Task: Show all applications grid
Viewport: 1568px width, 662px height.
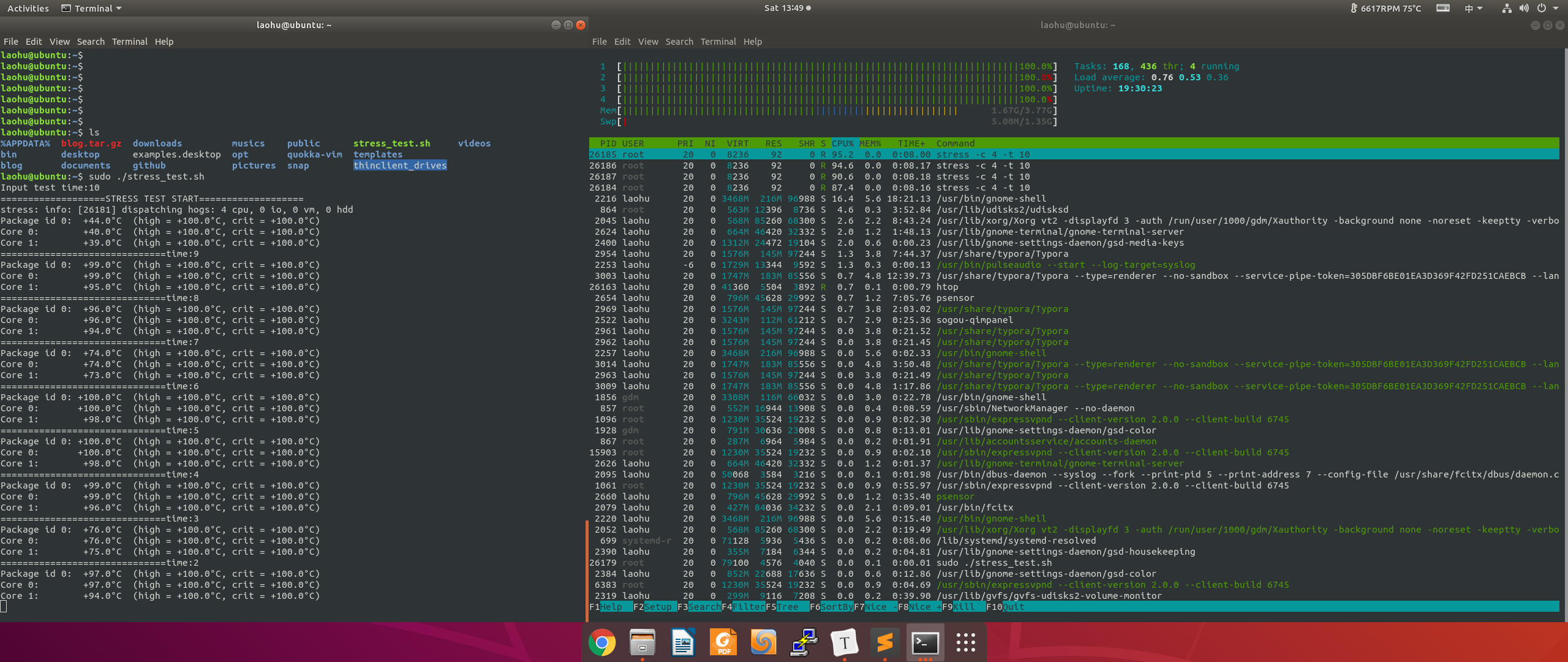Action: click(x=965, y=642)
